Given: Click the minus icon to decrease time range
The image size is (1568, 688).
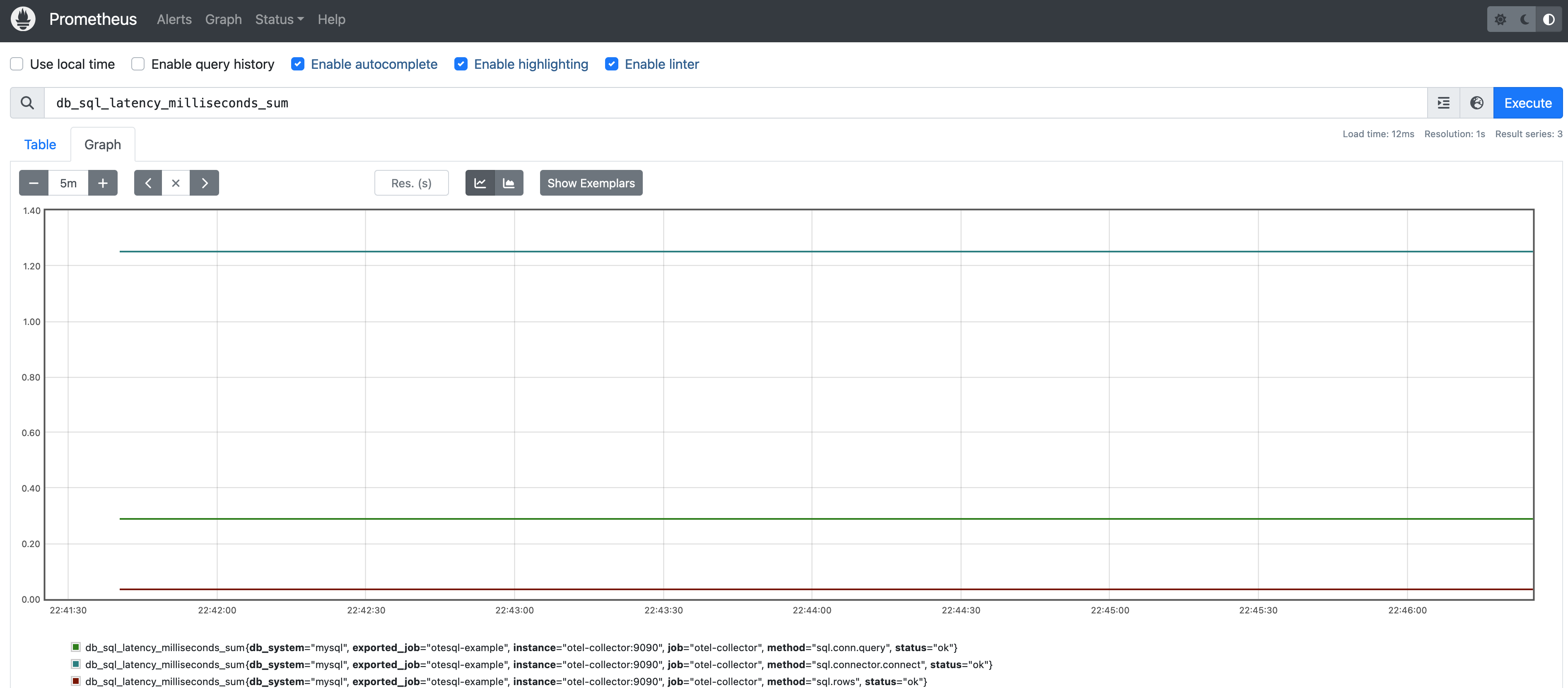Looking at the screenshot, I should click(x=33, y=183).
